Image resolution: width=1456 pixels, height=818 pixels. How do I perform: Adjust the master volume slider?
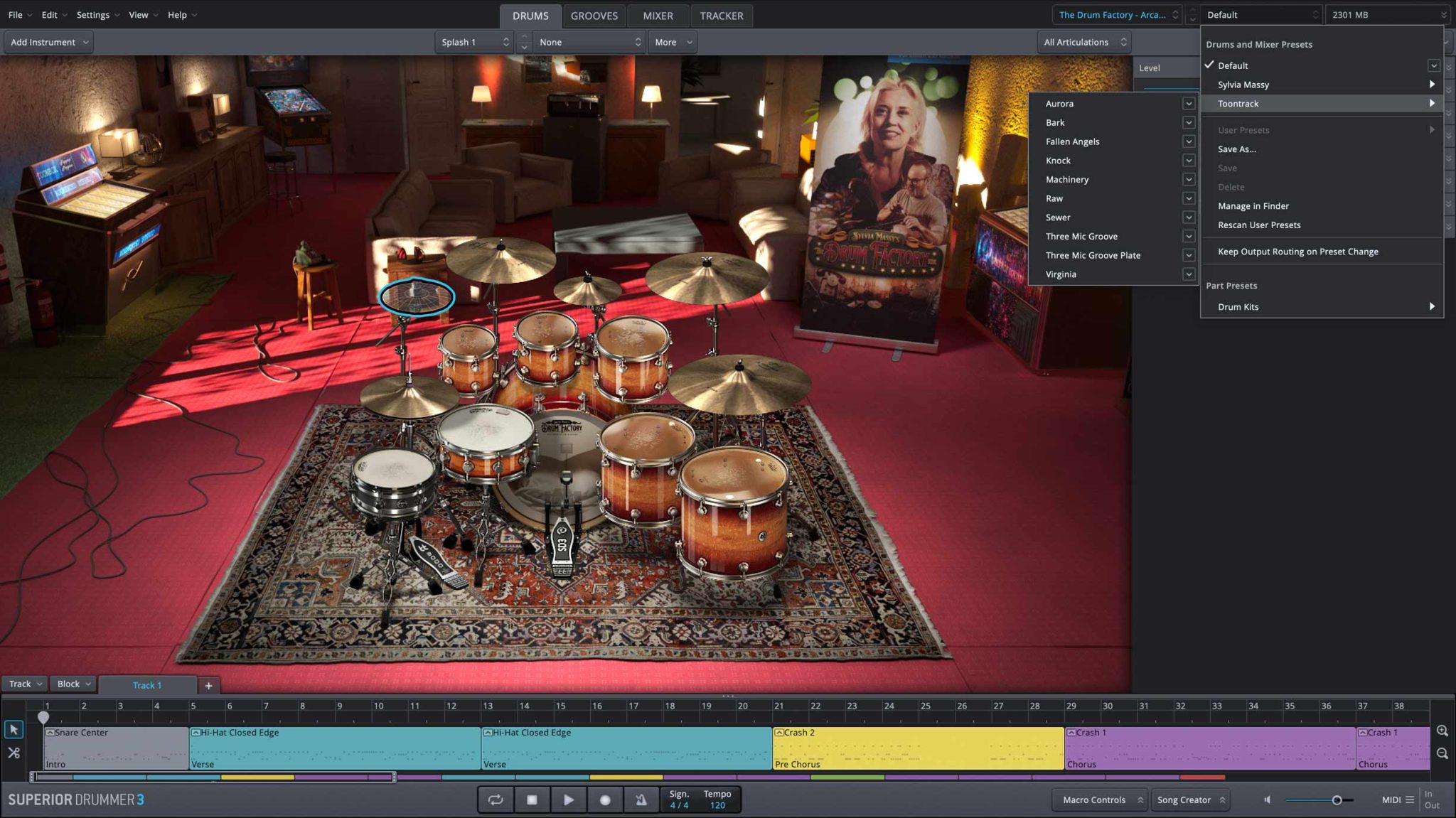pyautogui.click(x=1337, y=800)
